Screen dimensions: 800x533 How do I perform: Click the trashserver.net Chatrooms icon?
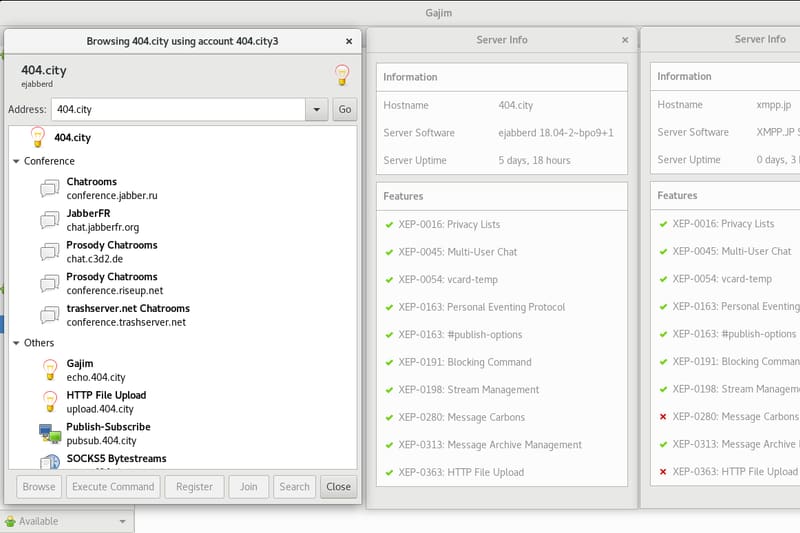[49, 315]
